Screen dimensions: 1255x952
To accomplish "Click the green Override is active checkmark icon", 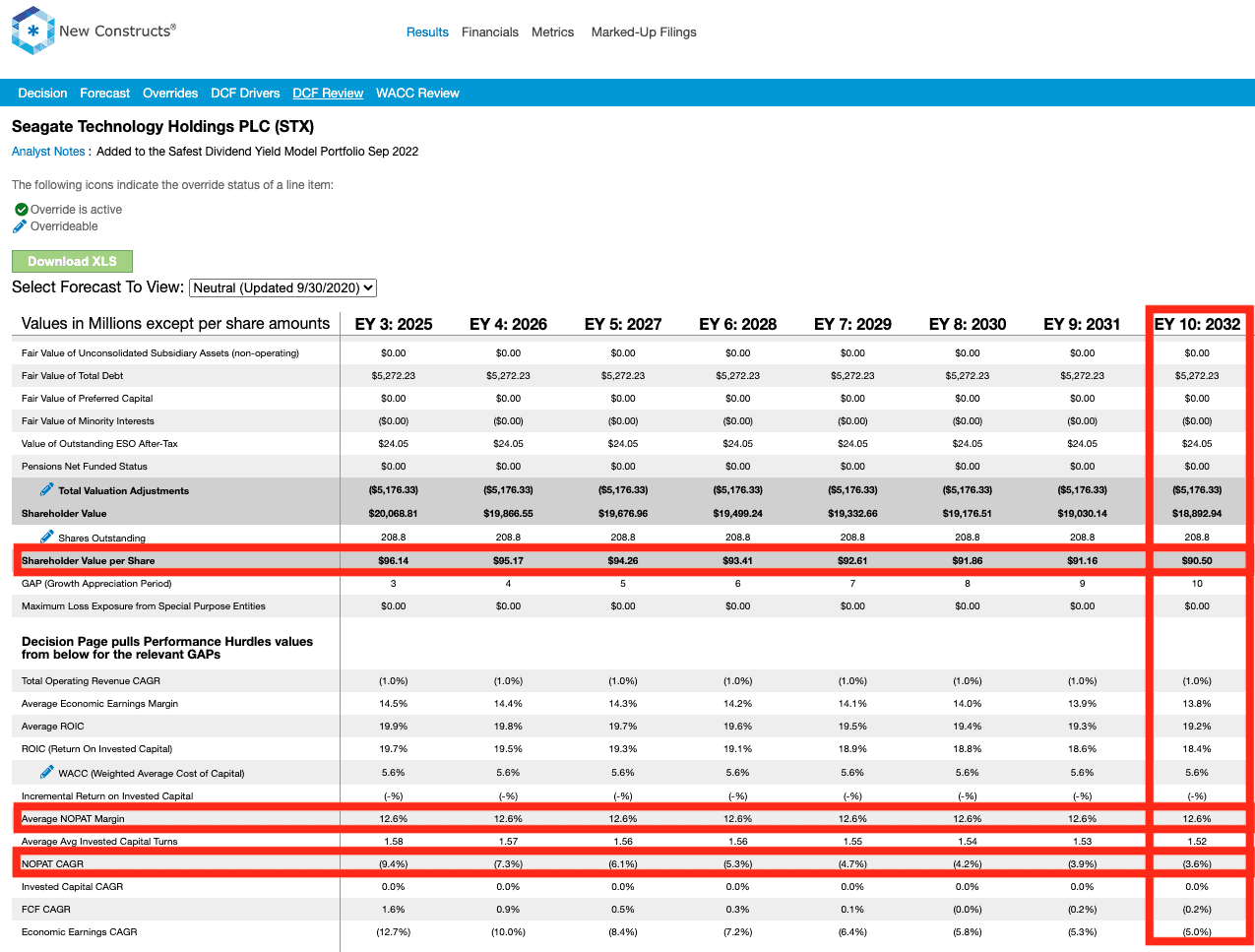I will click(x=21, y=210).
